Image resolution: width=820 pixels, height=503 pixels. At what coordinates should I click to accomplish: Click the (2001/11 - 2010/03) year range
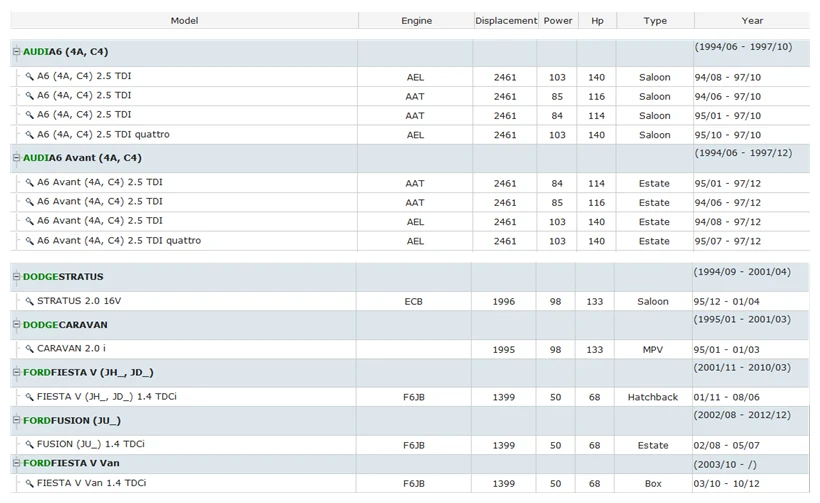click(x=742, y=368)
